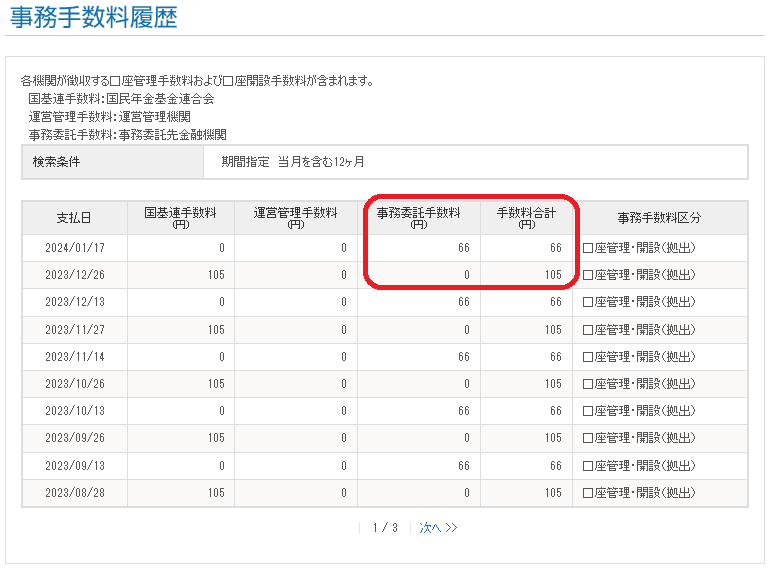
Task: Click the 事務委託手数料 column header
Action: point(418,217)
